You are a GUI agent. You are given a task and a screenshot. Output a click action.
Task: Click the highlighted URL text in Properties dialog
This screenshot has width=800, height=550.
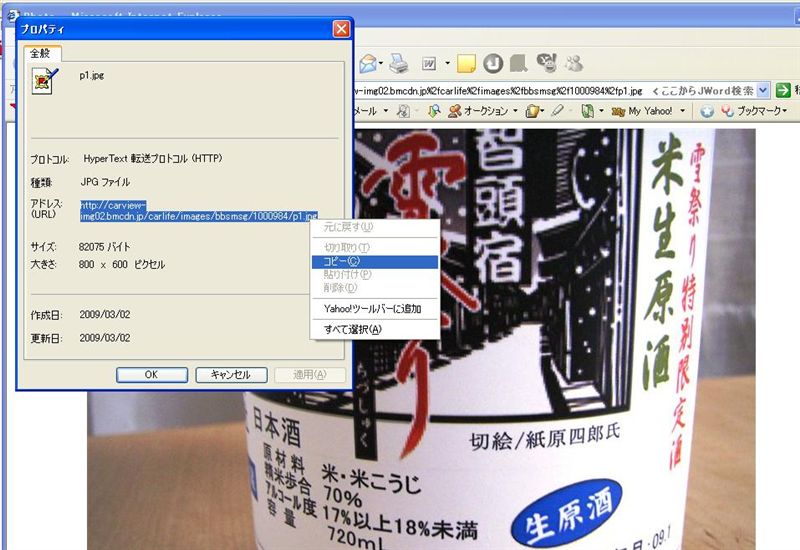click(199, 211)
